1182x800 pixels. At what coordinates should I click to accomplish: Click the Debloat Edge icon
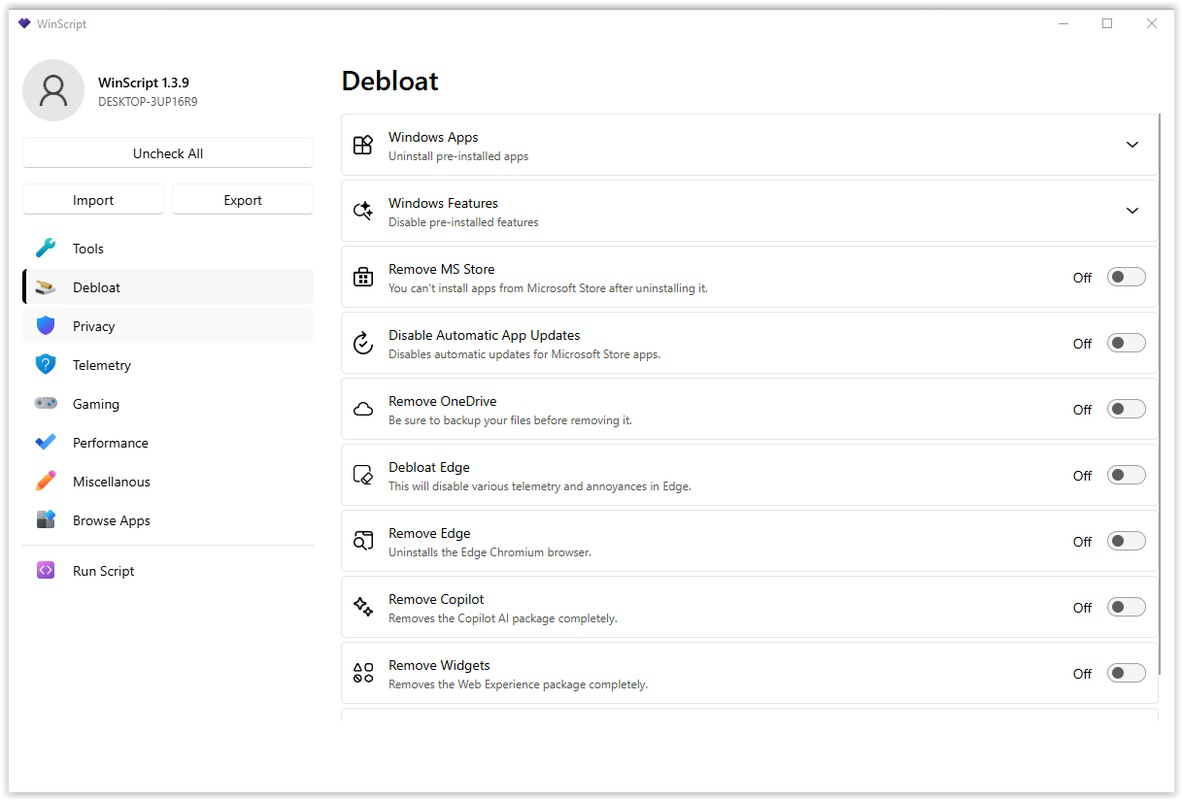(363, 475)
